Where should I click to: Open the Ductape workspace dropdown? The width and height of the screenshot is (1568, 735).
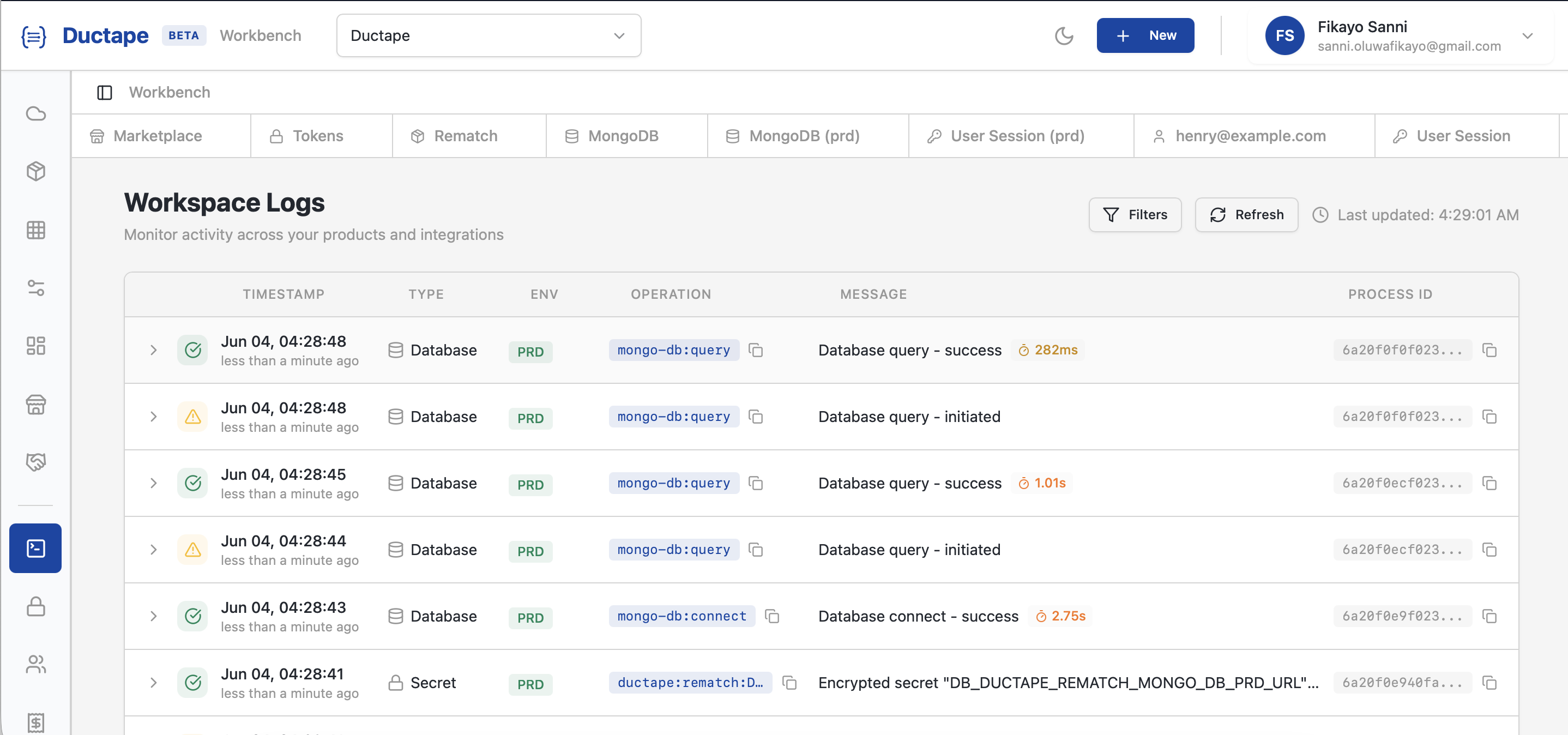[488, 36]
